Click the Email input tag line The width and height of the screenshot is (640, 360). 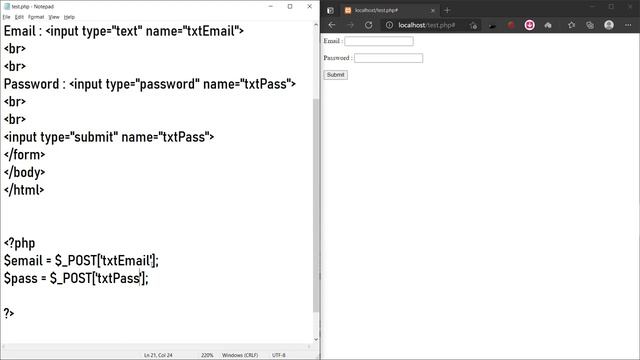pos(124,31)
